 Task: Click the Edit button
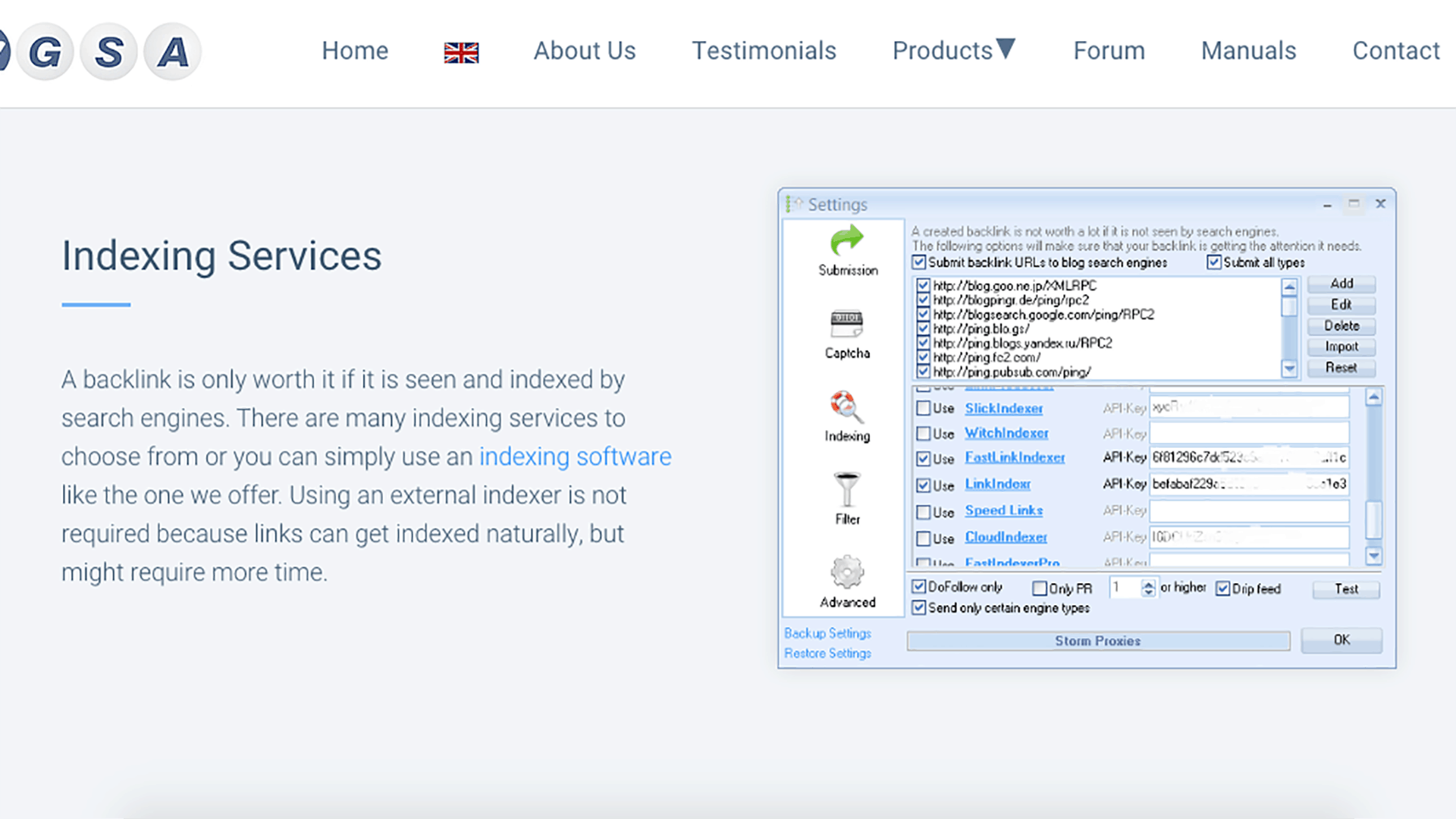(x=1341, y=305)
